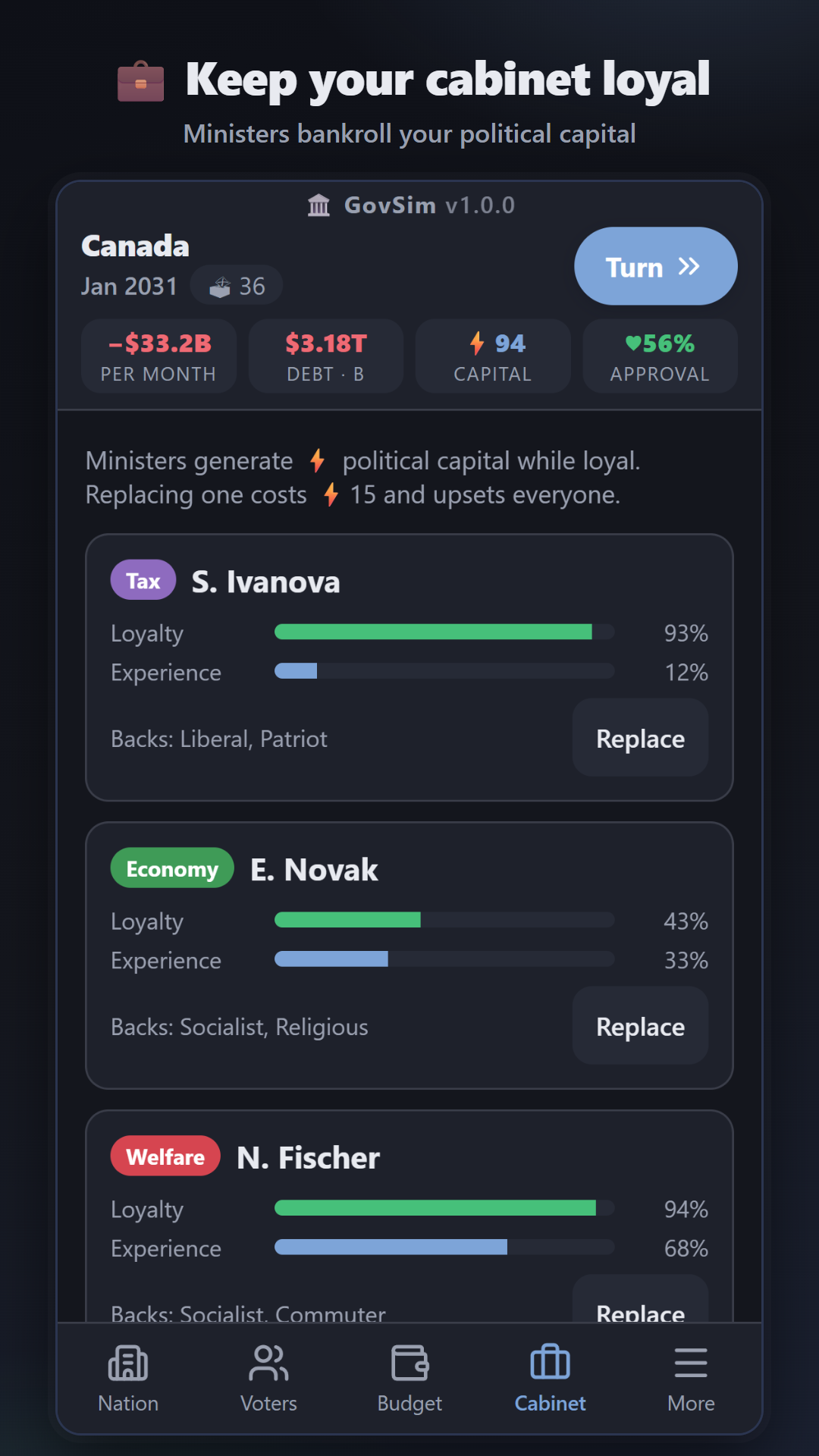
Task: Select the Cabinet briefcase icon
Action: tap(550, 1363)
